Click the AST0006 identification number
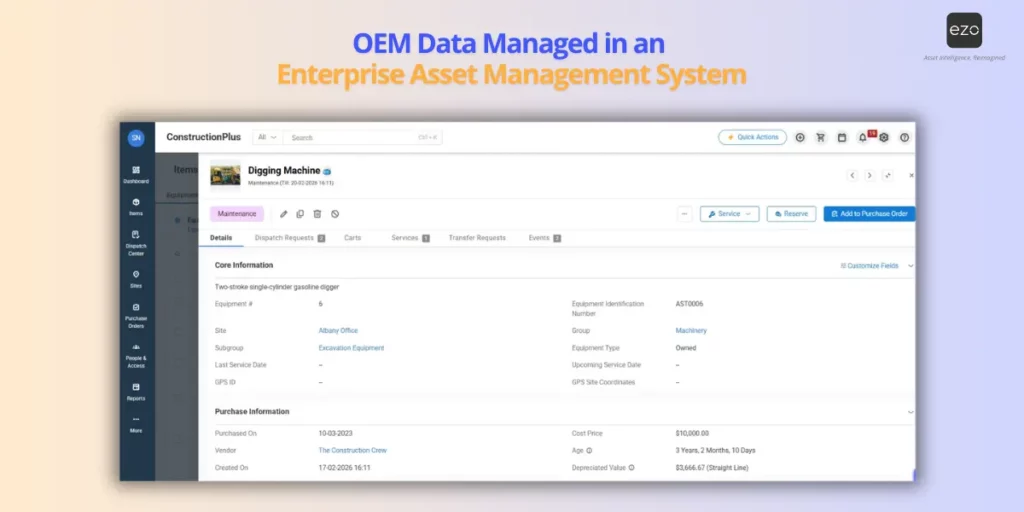This screenshot has width=1024, height=512. tap(690, 304)
